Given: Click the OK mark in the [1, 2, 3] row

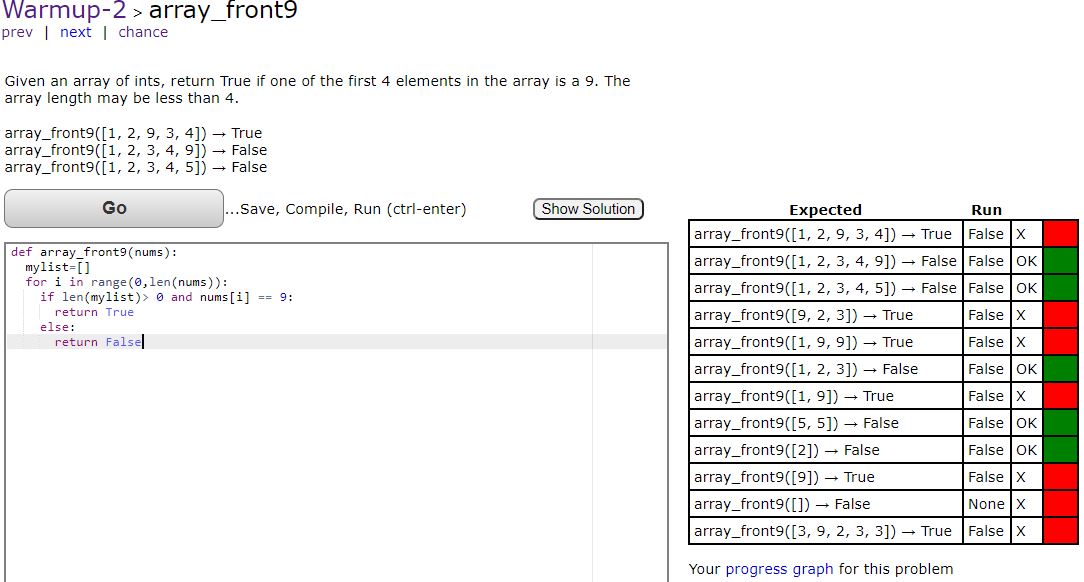Looking at the screenshot, I should 1027,369.
